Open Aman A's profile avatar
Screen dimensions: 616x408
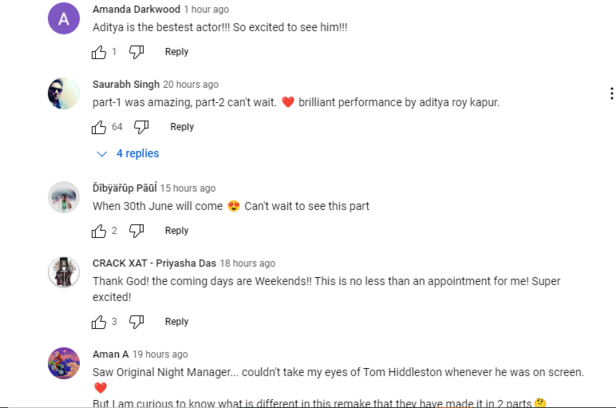[64, 363]
